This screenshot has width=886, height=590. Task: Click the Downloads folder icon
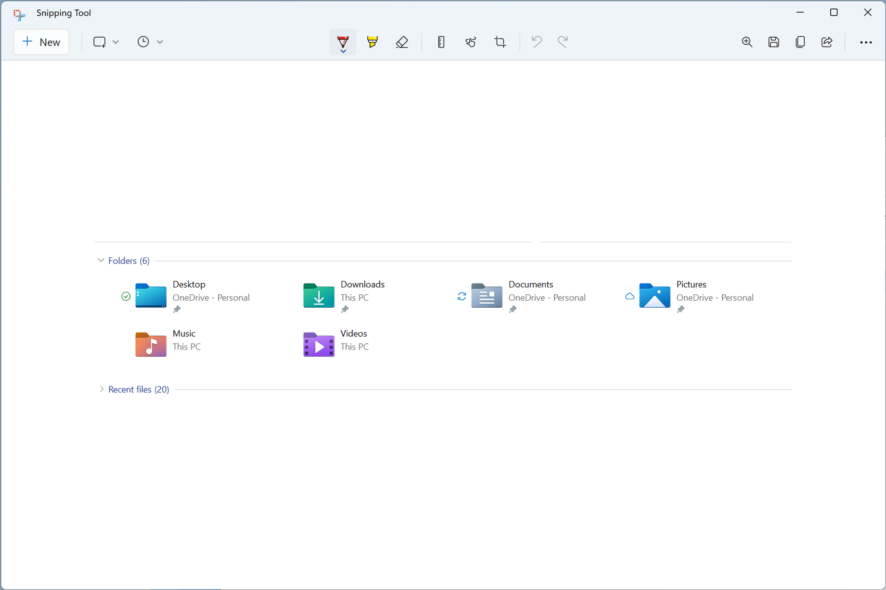(318, 296)
